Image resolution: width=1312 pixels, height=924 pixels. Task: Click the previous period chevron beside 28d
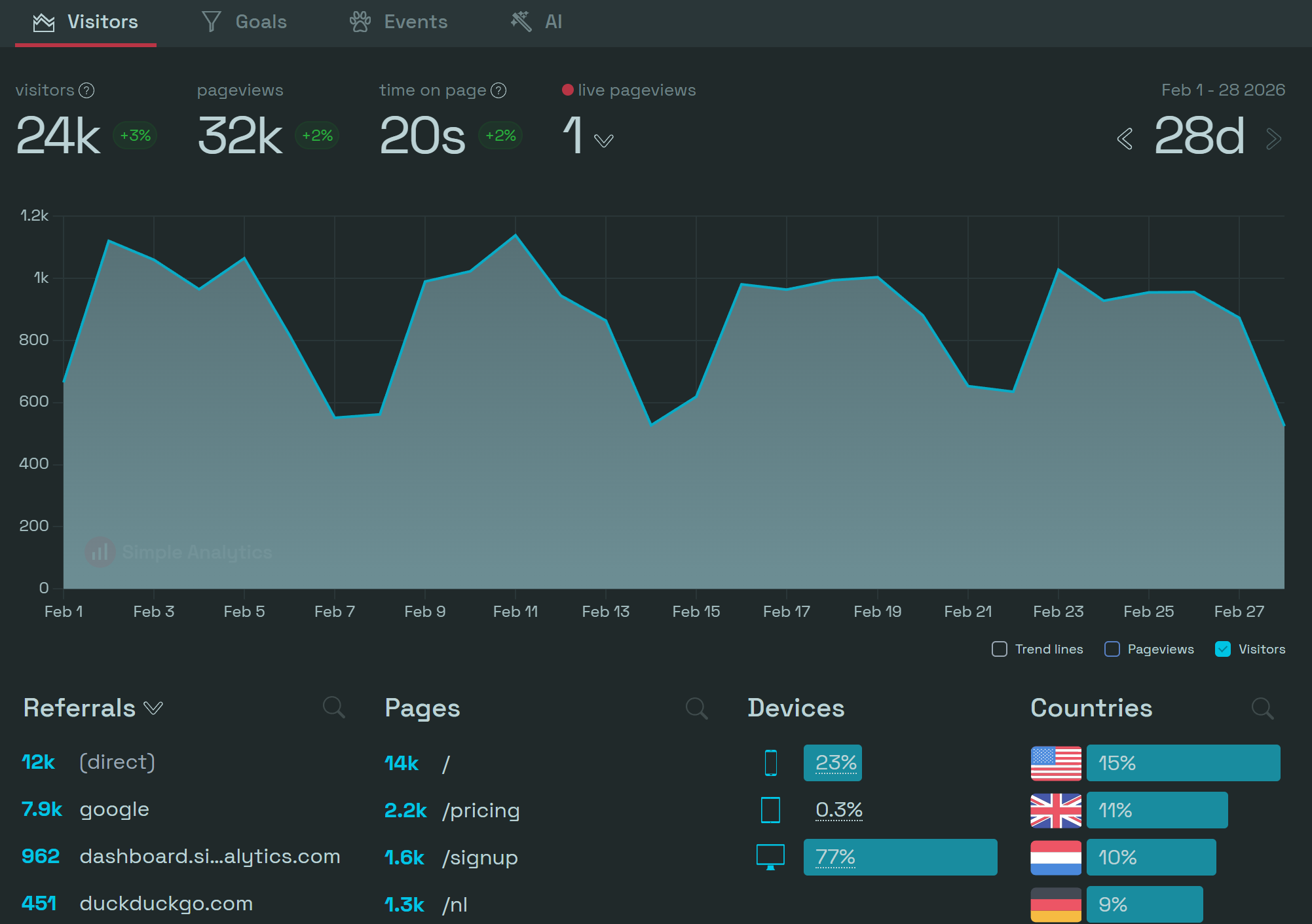coord(1124,138)
